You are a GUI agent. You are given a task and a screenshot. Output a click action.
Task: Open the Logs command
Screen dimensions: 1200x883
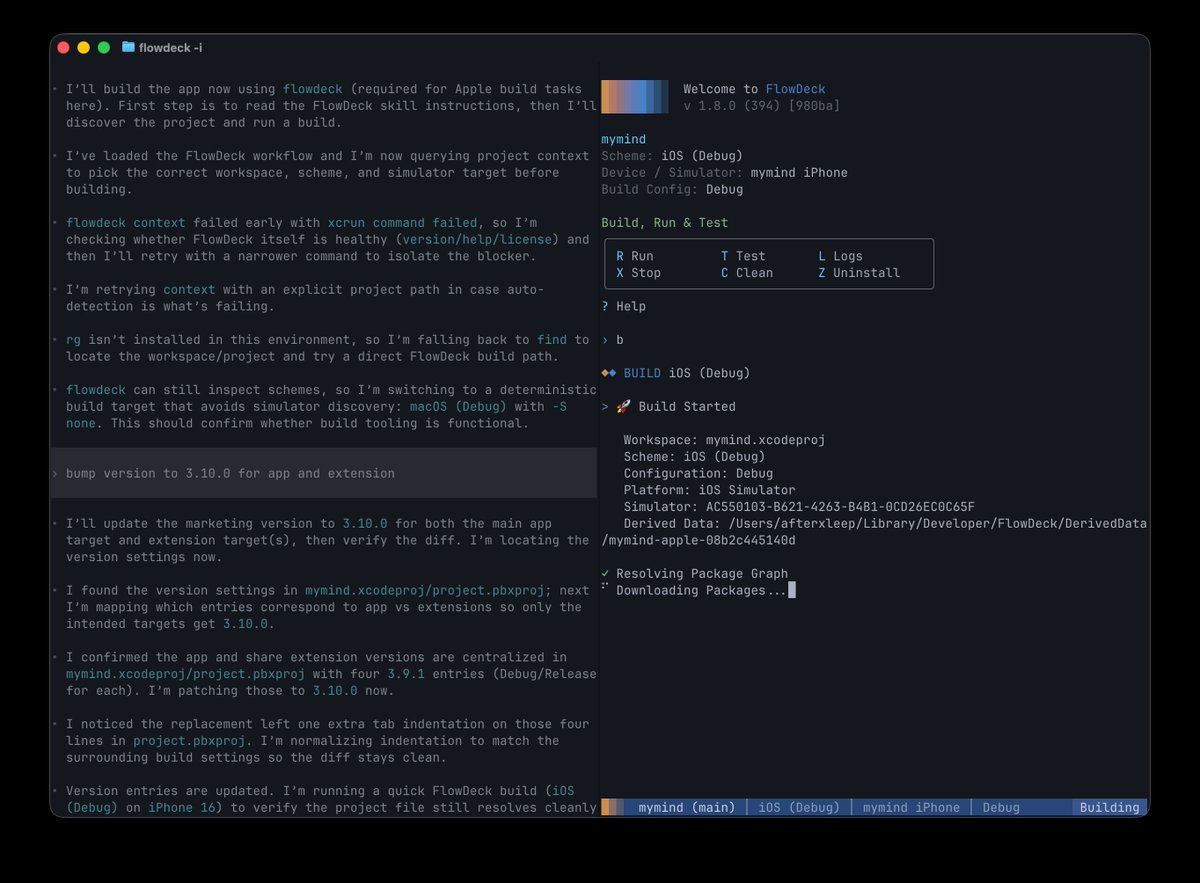pos(840,256)
